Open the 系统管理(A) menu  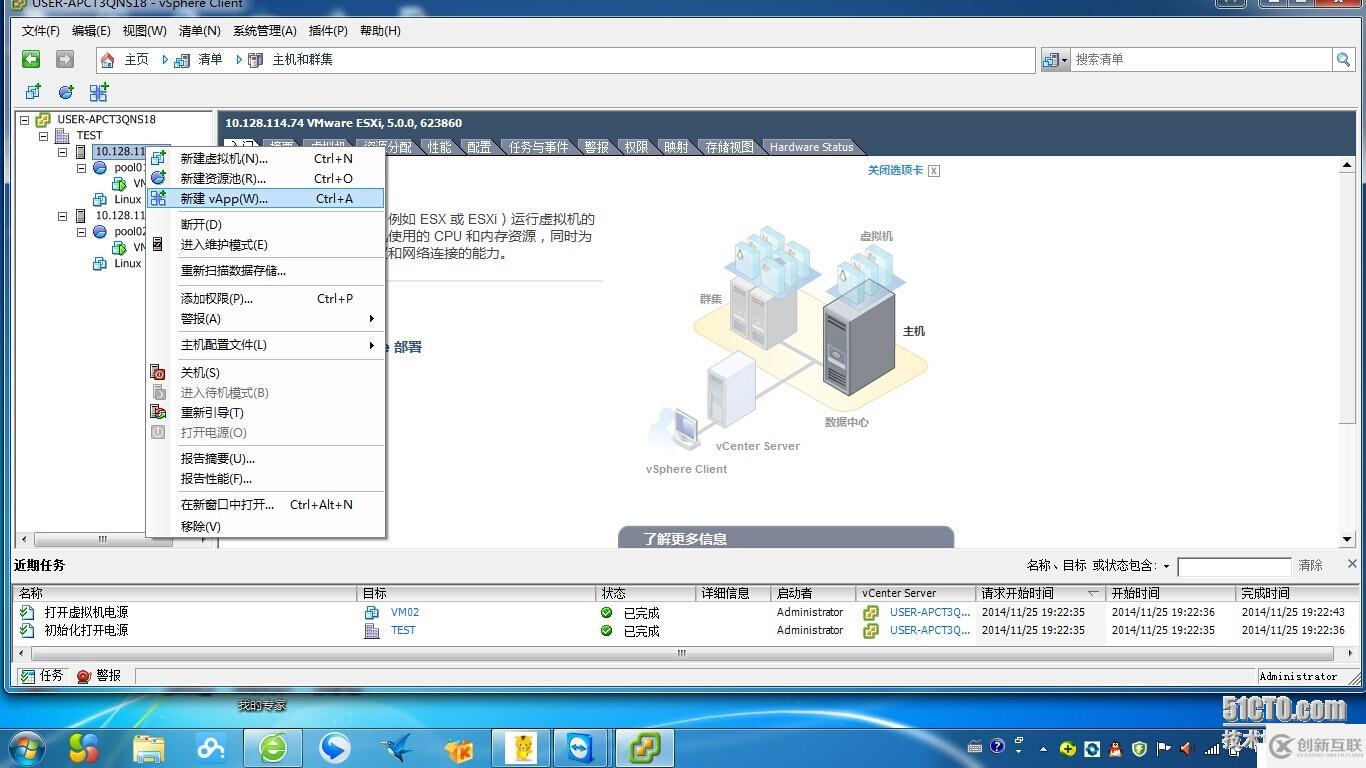click(265, 31)
